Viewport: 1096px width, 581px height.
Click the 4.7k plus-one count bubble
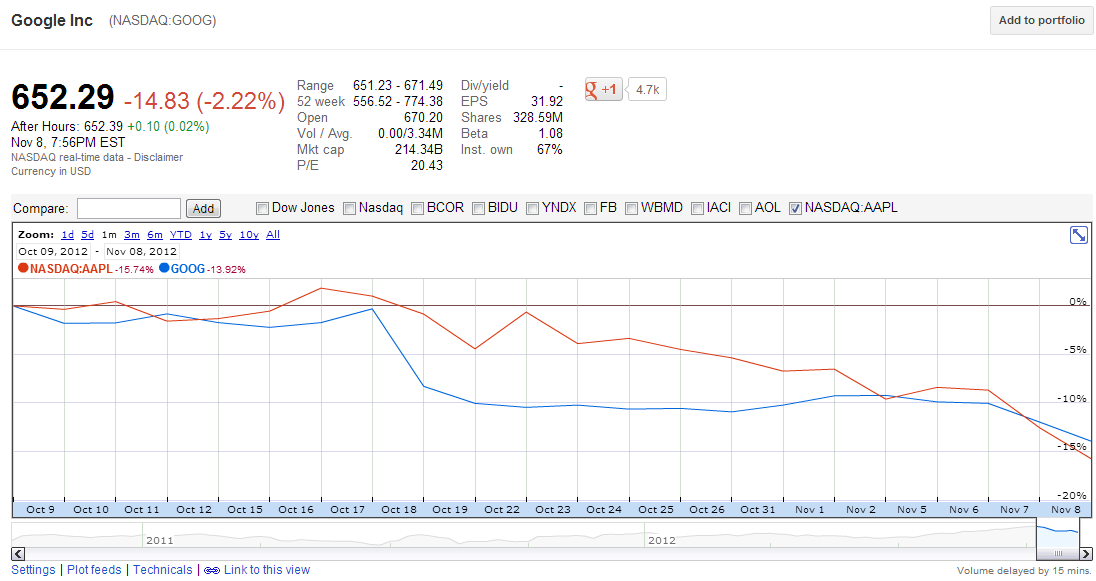(648, 89)
